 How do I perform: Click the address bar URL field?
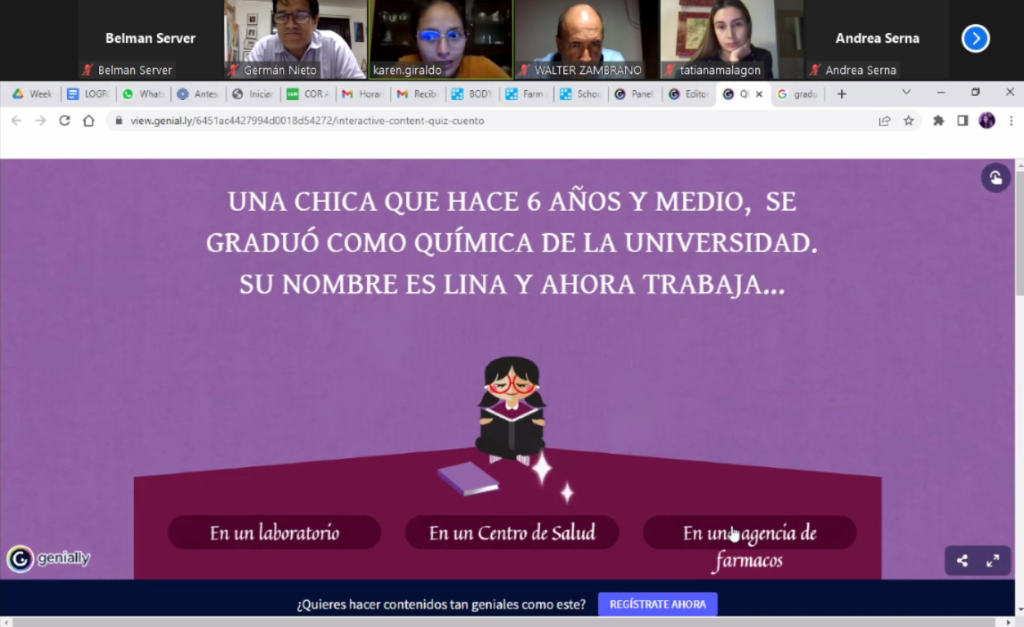click(x=480, y=121)
